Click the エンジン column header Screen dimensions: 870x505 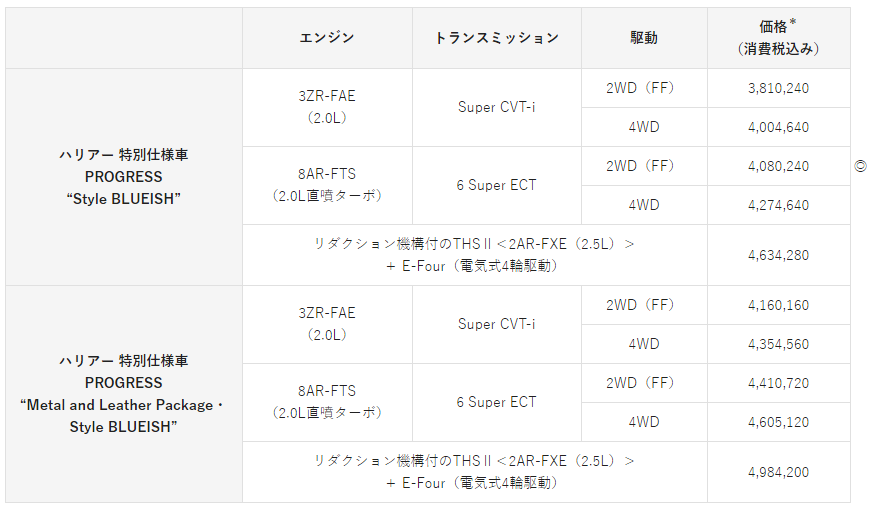pos(327,38)
